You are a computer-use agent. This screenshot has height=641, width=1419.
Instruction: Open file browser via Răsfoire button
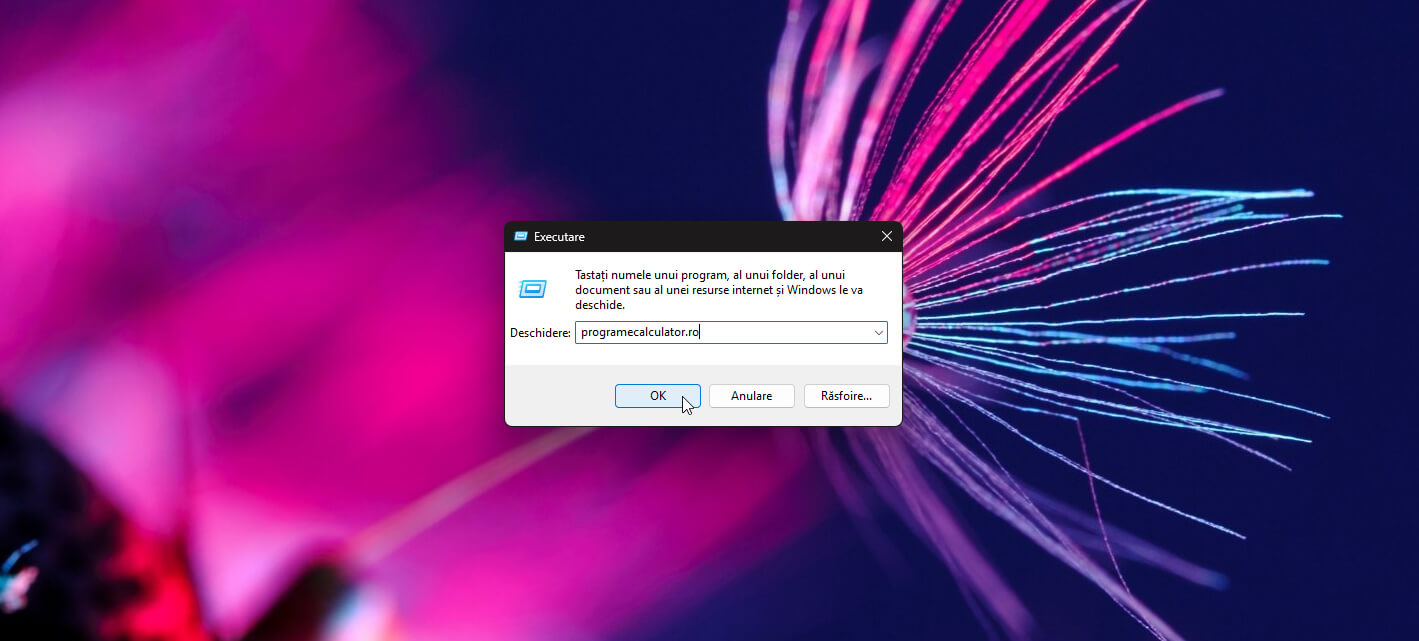(846, 396)
